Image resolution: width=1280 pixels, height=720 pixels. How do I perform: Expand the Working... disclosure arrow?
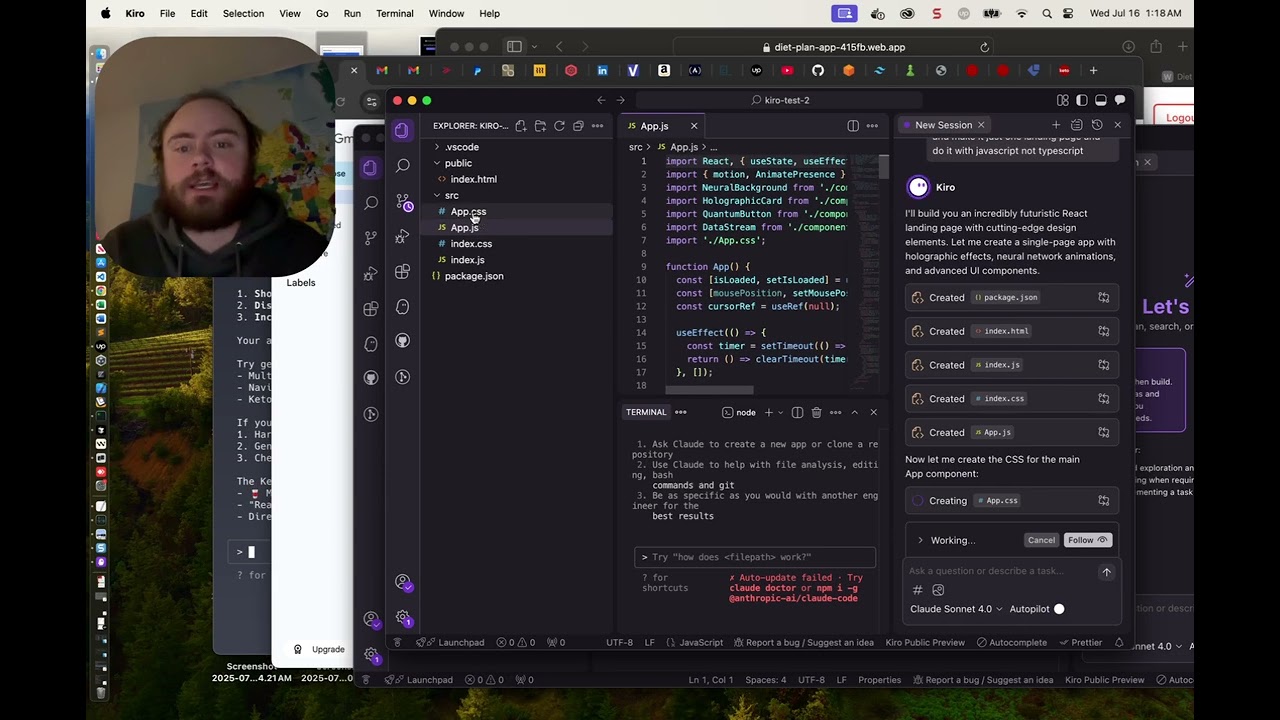pos(920,540)
